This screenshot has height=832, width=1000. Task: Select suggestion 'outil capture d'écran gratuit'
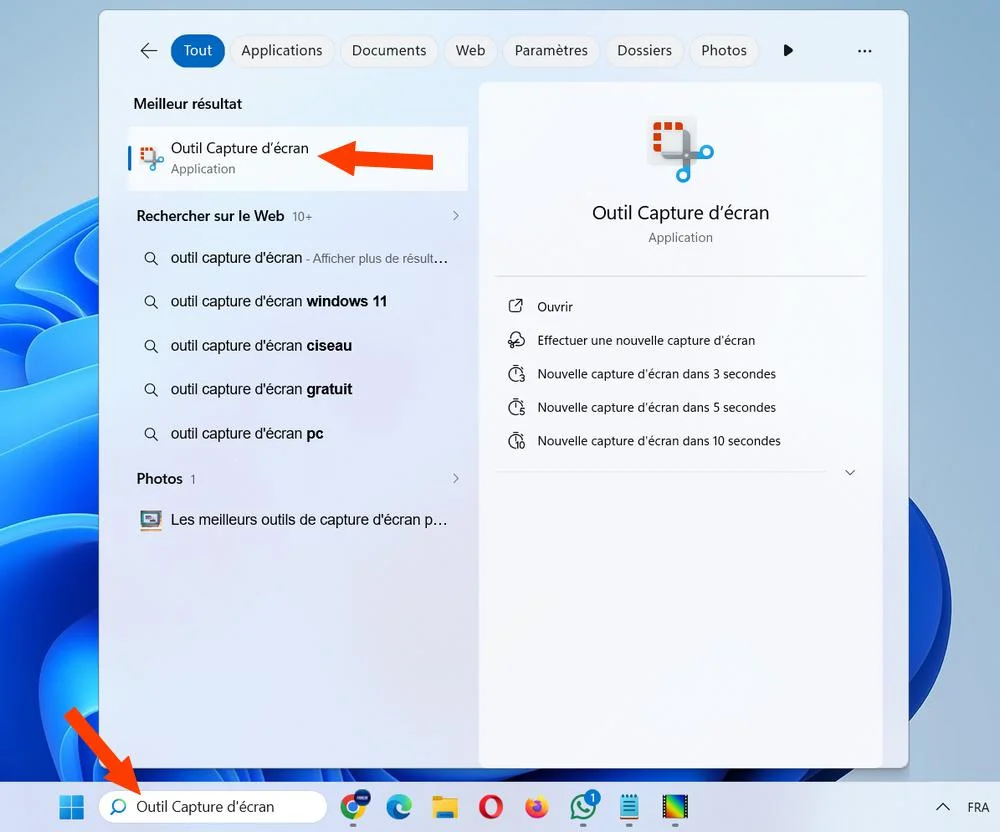tap(298, 390)
